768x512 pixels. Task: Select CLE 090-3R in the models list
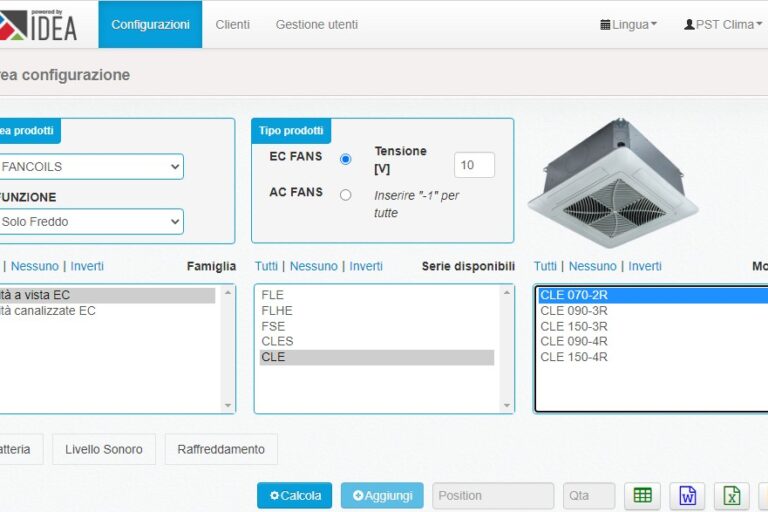pos(574,311)
